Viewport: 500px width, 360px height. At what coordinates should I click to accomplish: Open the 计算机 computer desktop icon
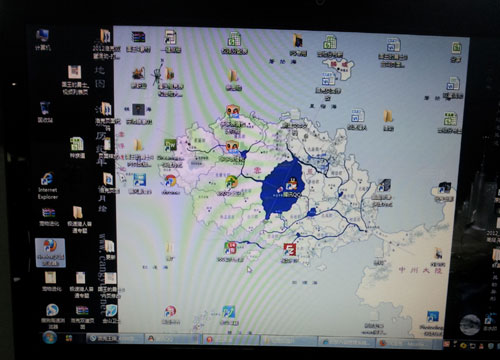click(43, 39)
